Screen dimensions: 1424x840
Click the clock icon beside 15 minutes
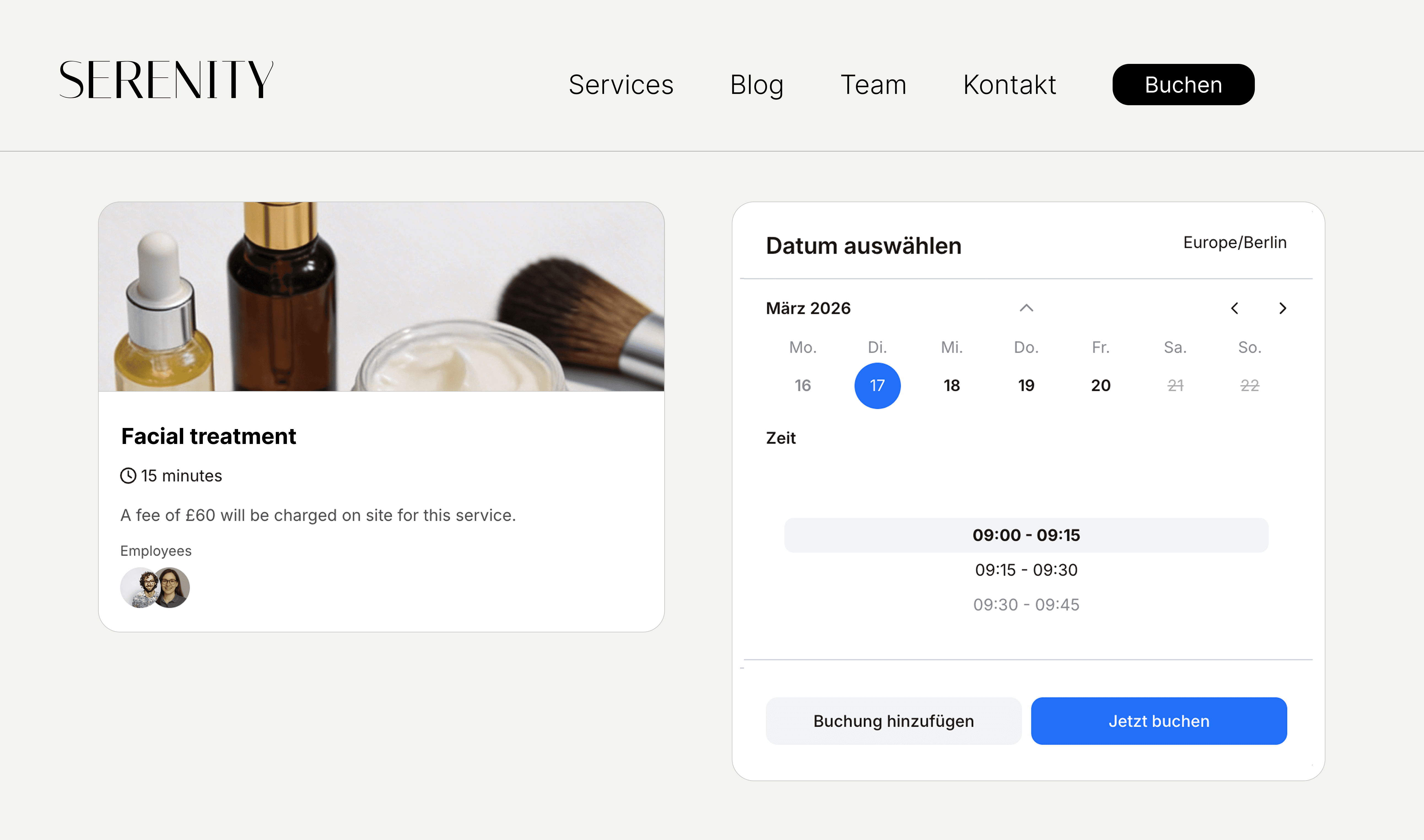(x=128, y=475)
